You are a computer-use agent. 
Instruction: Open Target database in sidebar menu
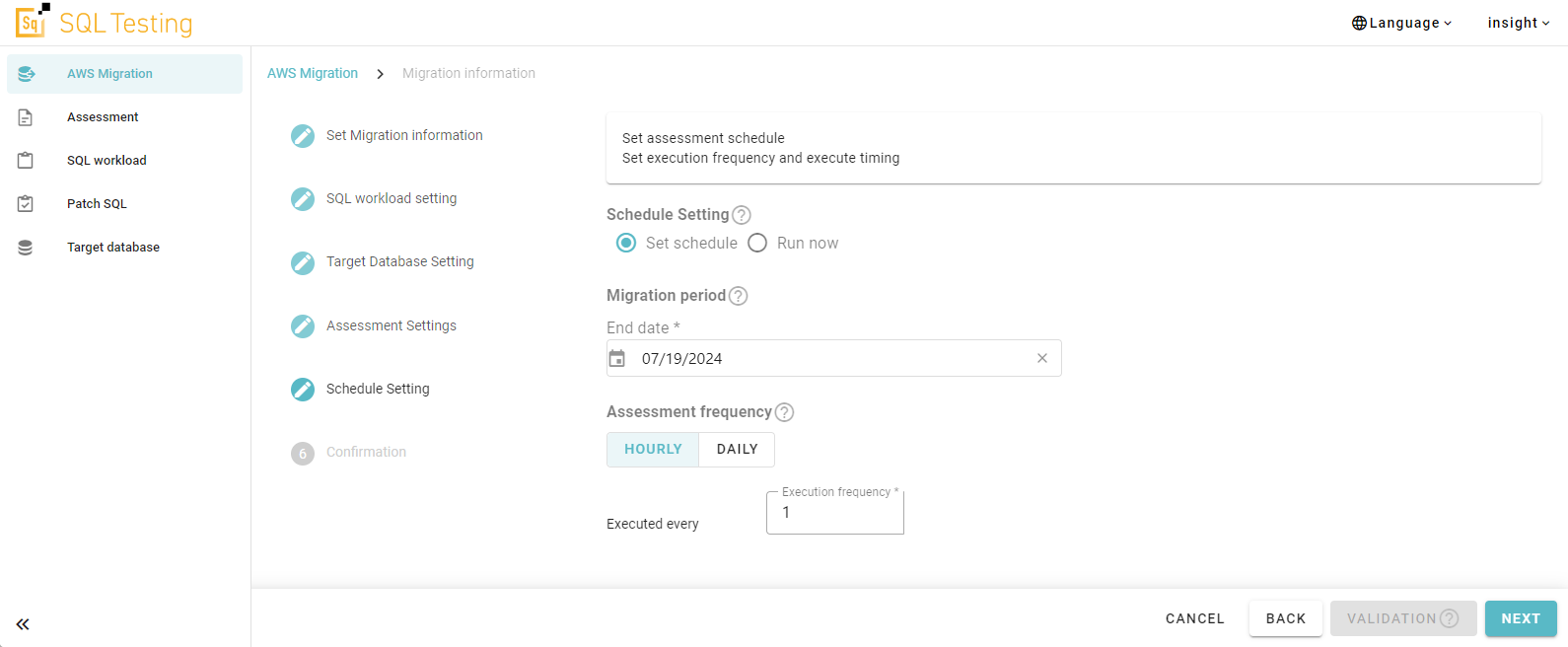click(124, 248)
